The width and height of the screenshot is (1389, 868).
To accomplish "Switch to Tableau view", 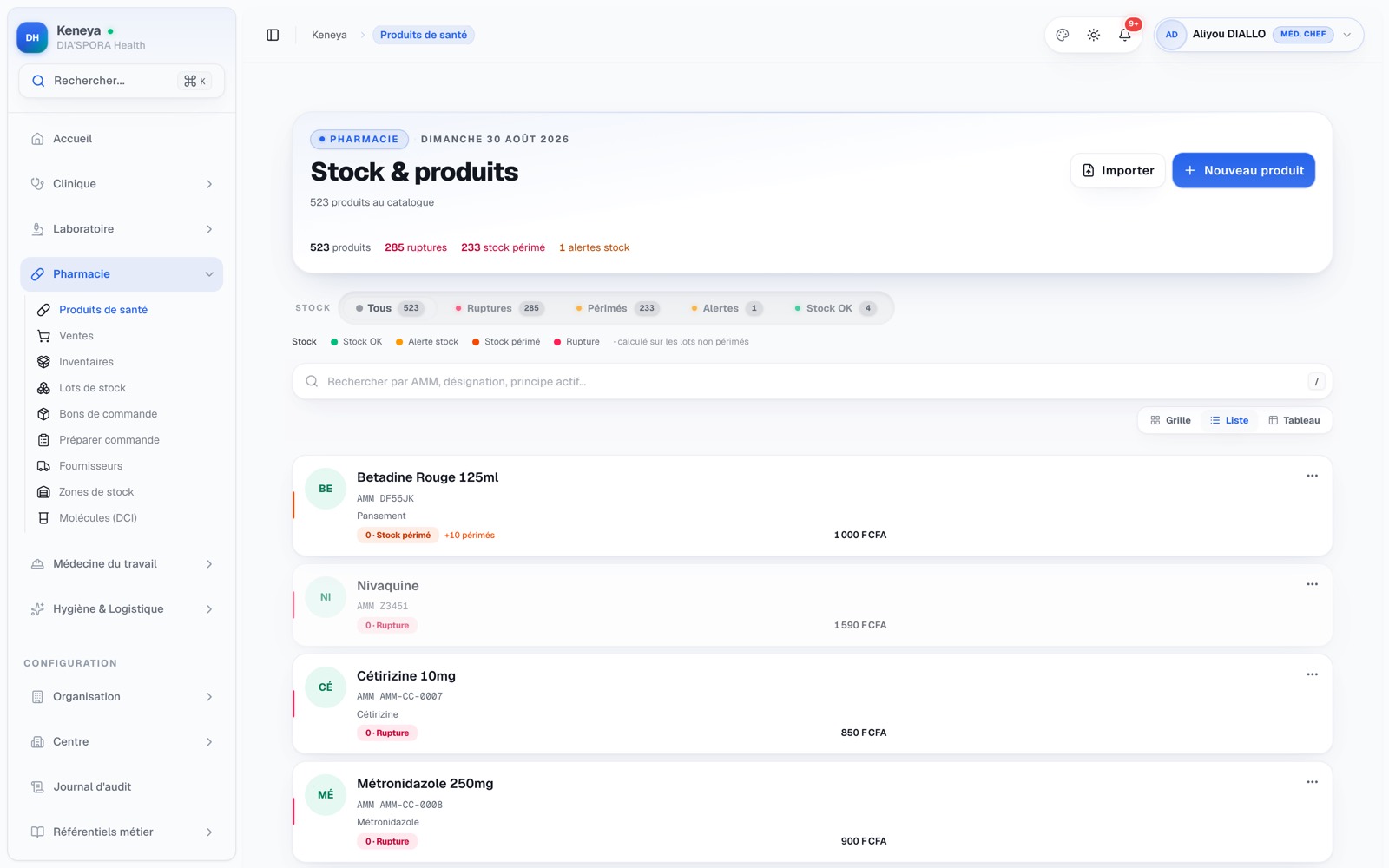I will (1294, 420).
